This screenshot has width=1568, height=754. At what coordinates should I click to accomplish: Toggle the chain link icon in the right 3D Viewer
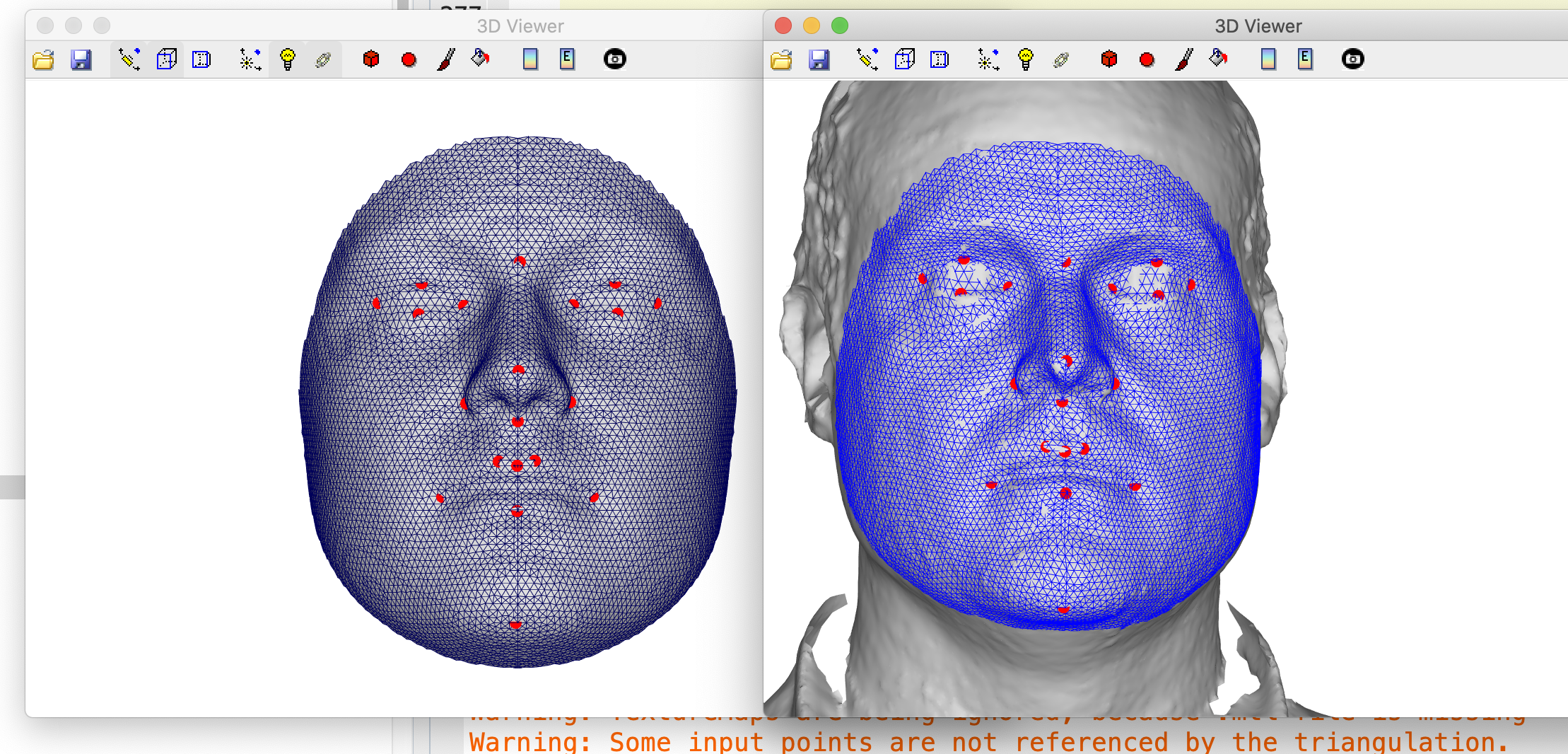[x=1061, y=60]
